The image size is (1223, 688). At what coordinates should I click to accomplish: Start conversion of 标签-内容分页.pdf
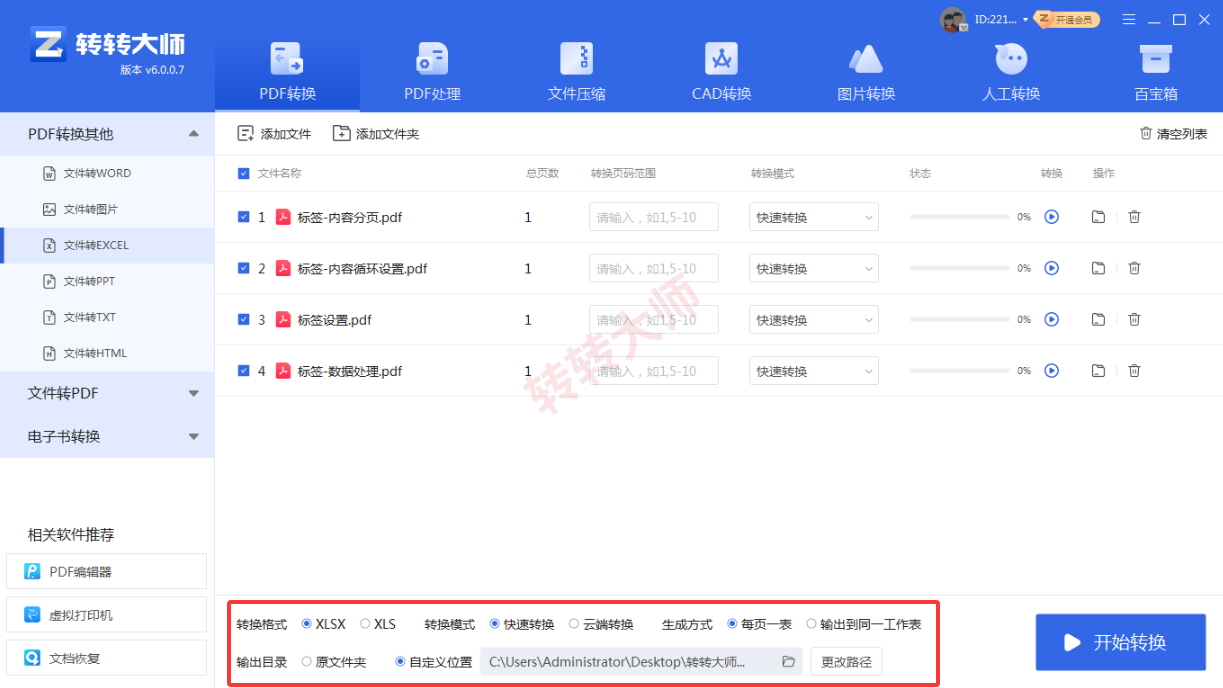click(1051, 216)
